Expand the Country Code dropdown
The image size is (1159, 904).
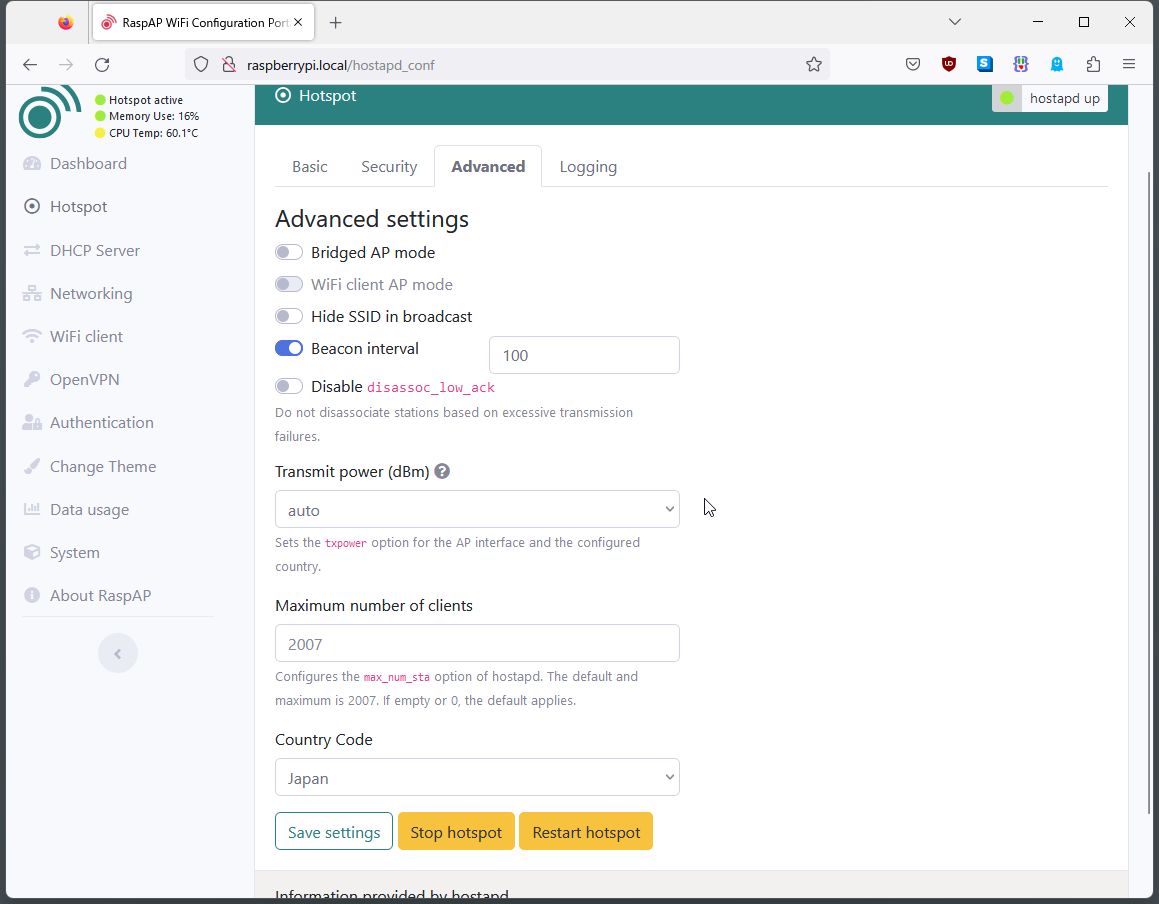pyautogui.click(x=477, y=777)
